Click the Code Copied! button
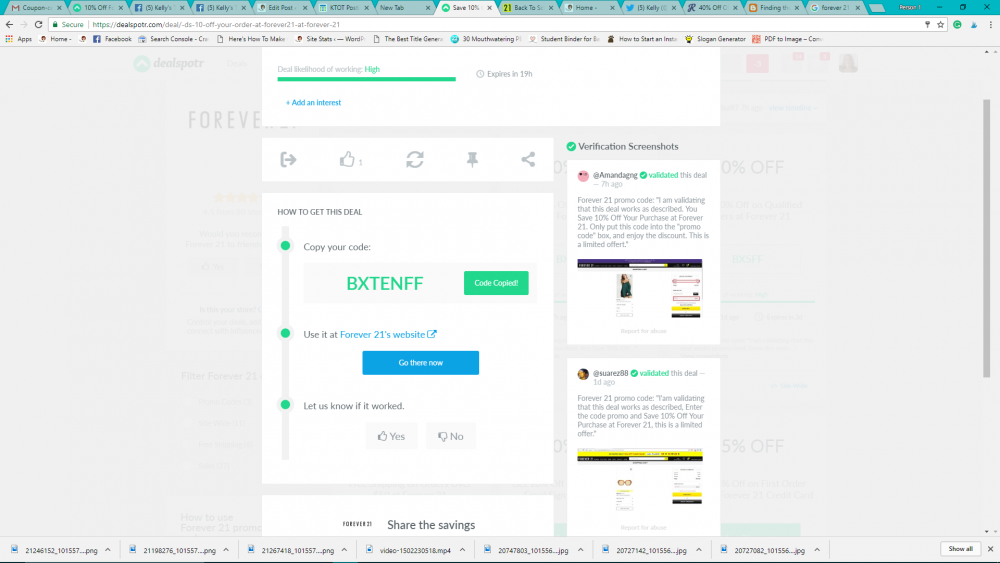This screenshot has width=1000, height=563. [x=496, y=283]
